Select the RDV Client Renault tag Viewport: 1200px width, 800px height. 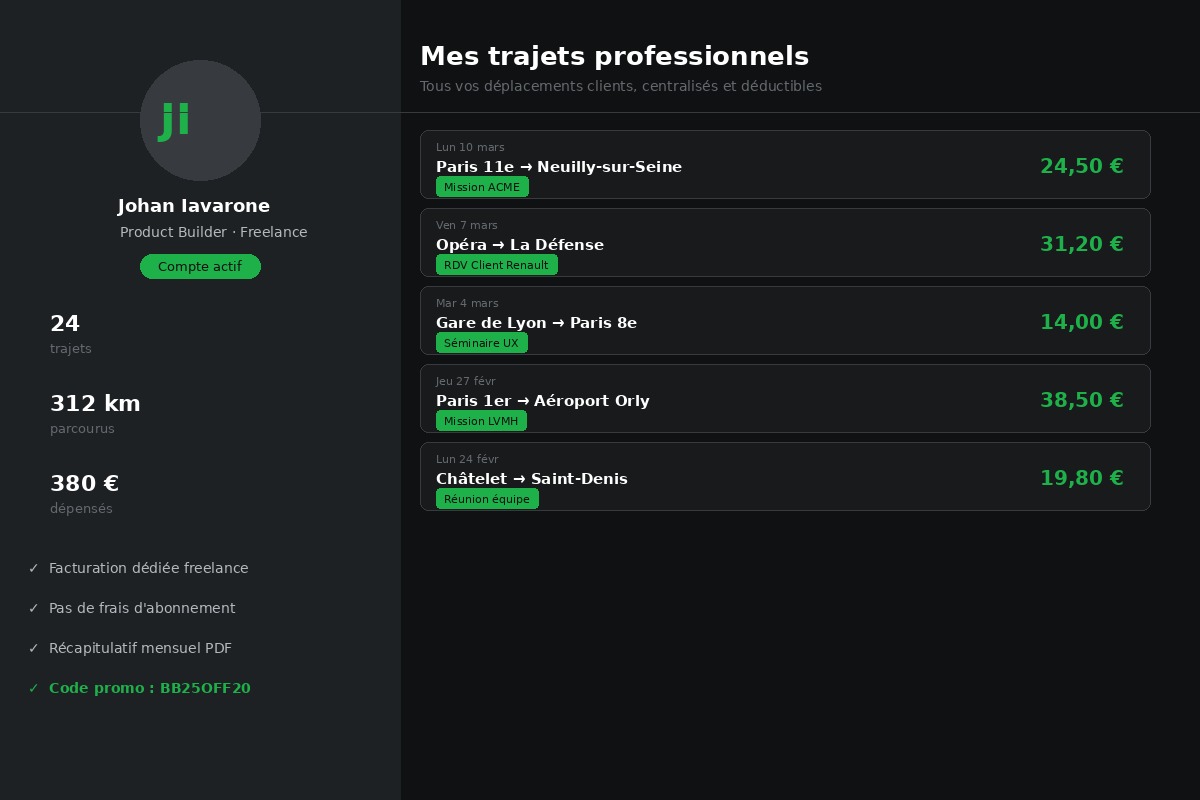(x=496, y=265)
